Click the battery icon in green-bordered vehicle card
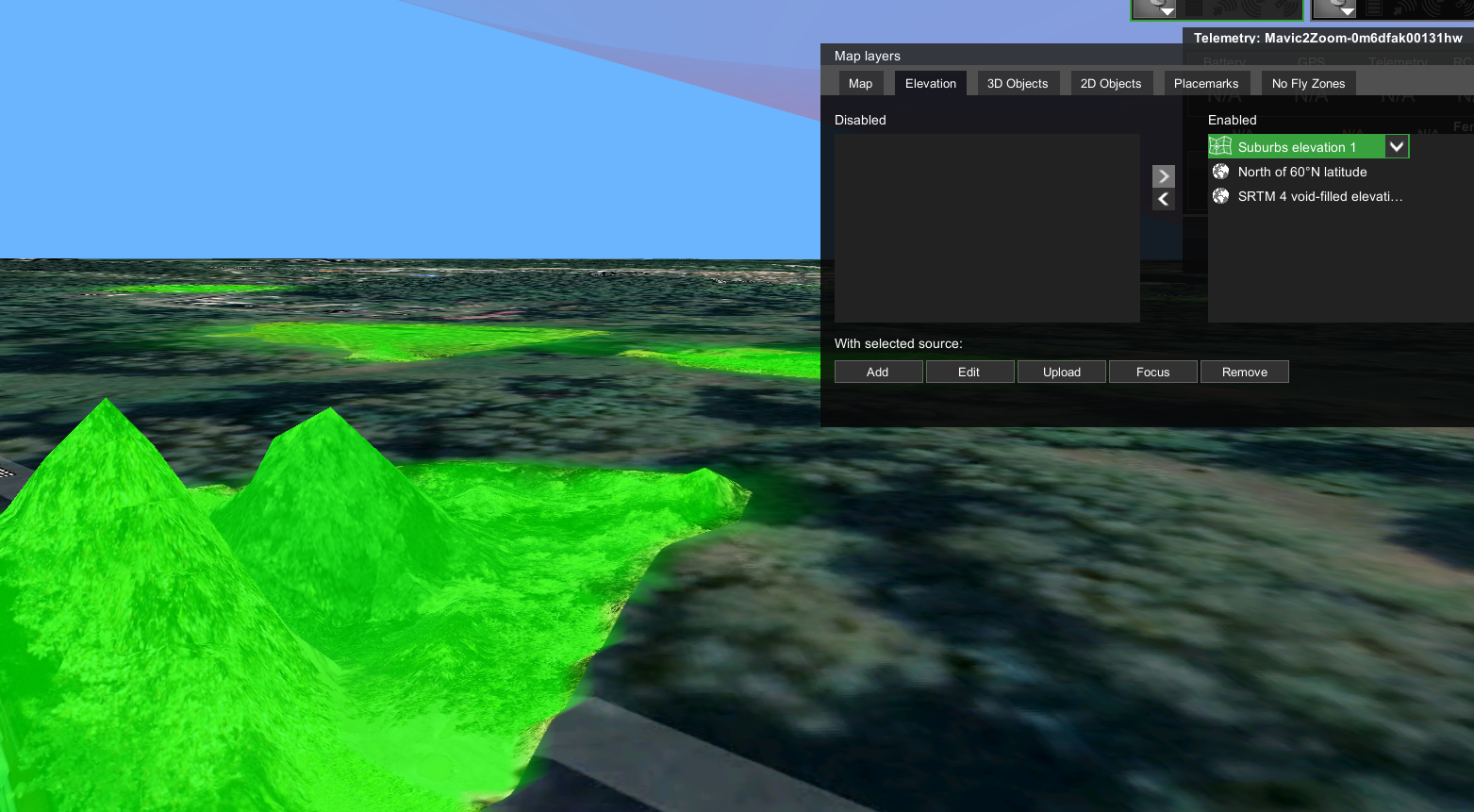 point(1194,8)
